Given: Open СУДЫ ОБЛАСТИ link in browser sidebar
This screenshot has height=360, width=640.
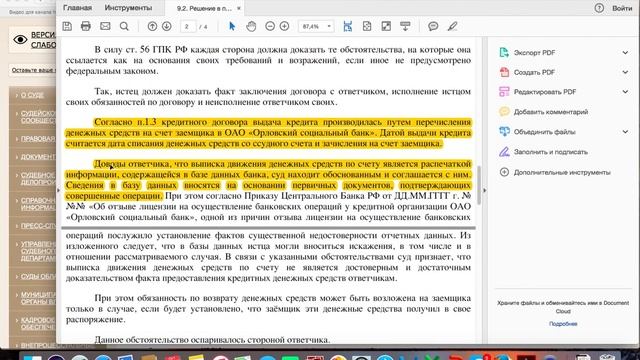Looking at the screenshot, I should [x=38, y=276].
